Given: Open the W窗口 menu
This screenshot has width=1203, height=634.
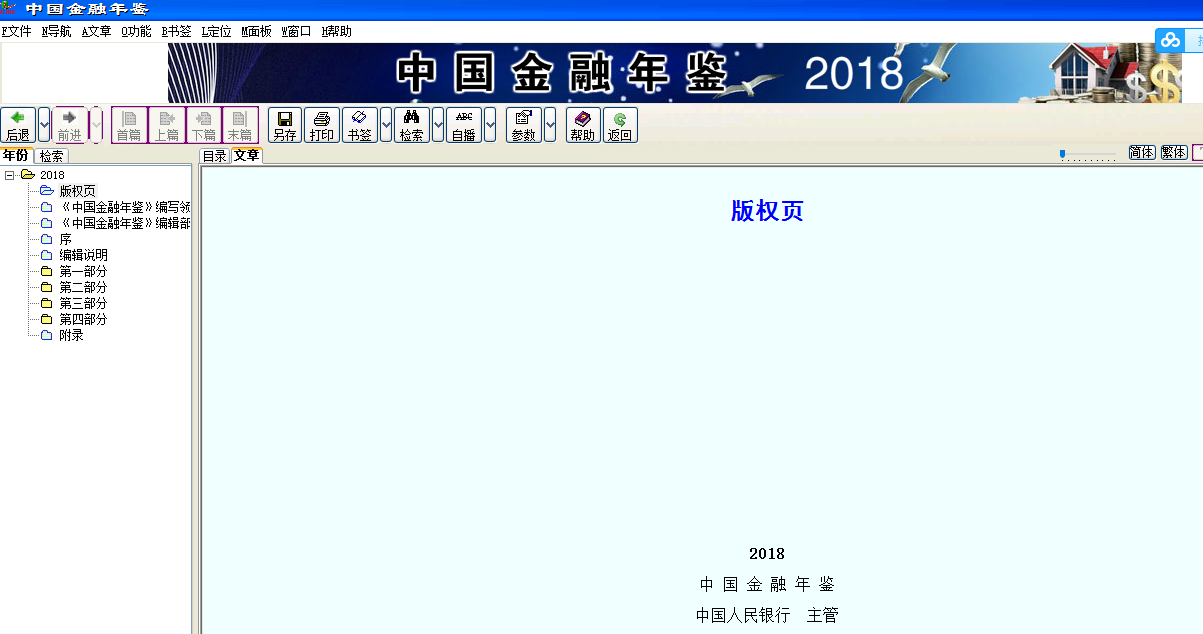Looking at the screenshot, I should coord(296,31).
